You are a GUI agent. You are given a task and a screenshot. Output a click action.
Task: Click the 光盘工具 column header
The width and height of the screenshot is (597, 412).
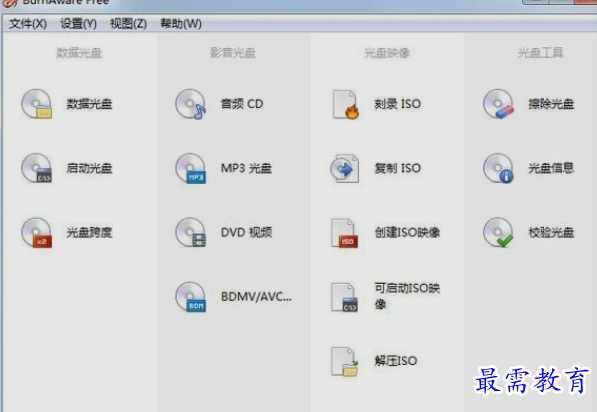pyautogui.click(x=540, y=53)
